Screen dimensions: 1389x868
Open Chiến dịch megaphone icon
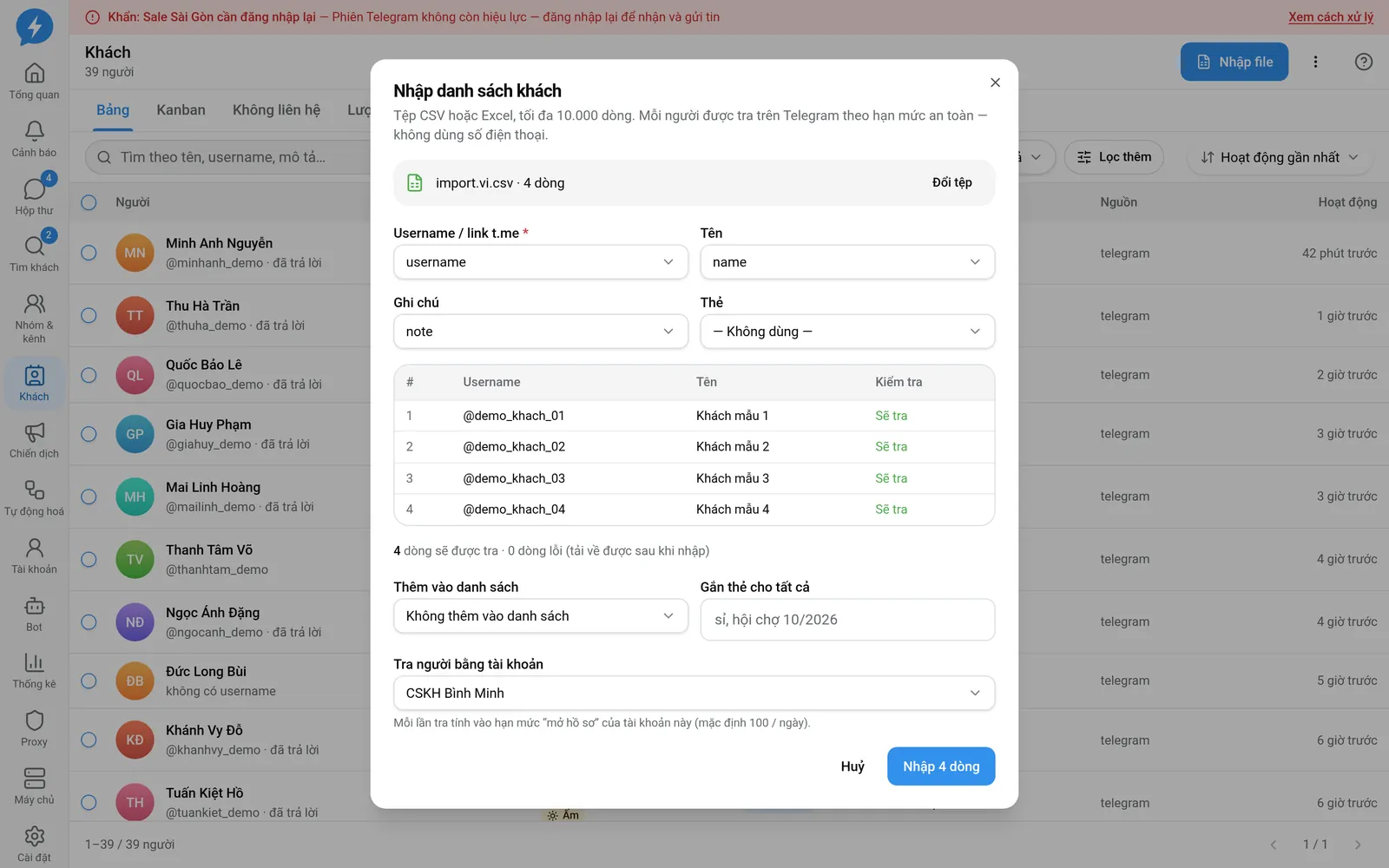(x=35, y=432)
